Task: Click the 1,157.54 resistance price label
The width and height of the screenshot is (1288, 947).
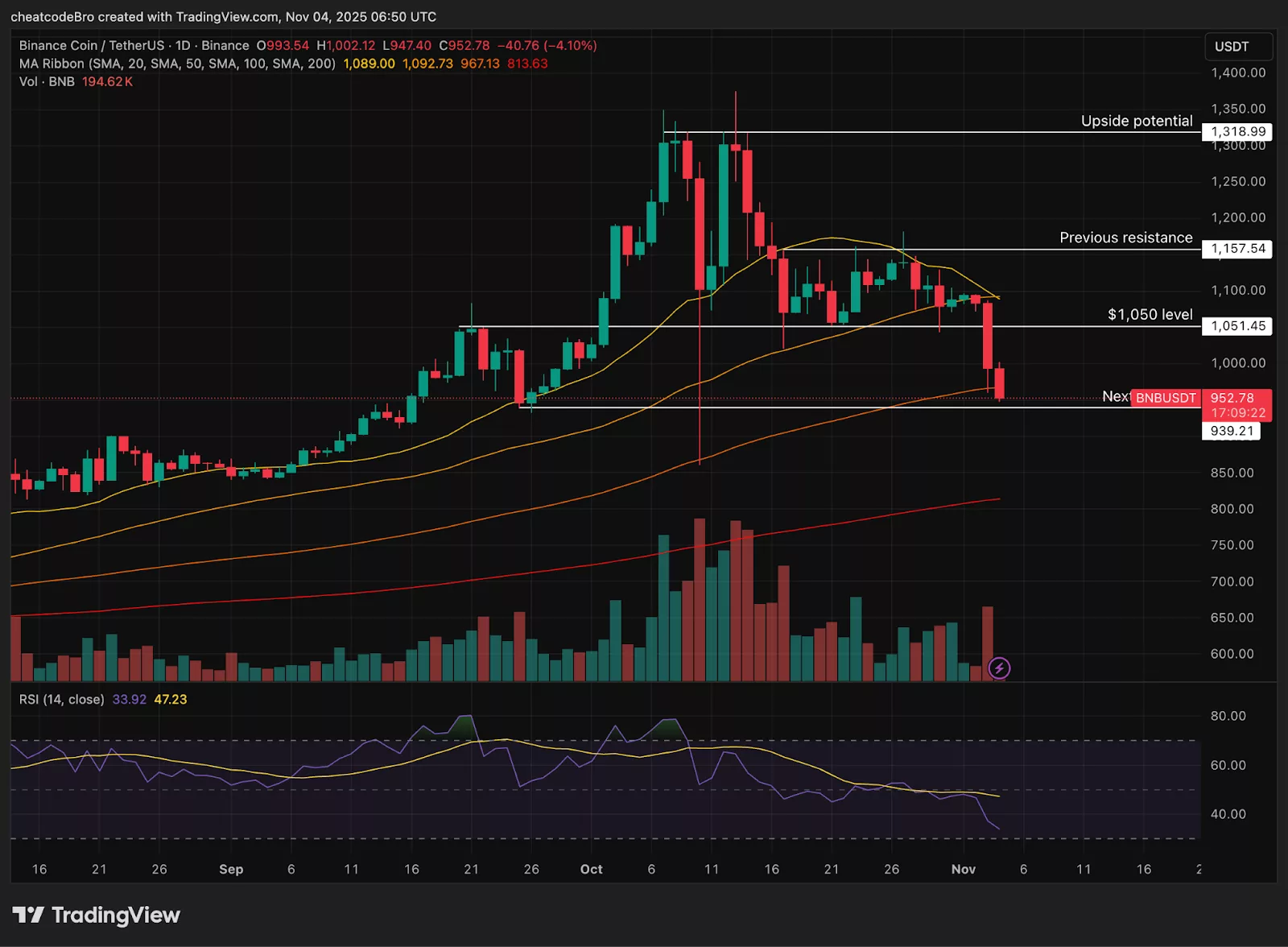Action: click(1237, 250)
